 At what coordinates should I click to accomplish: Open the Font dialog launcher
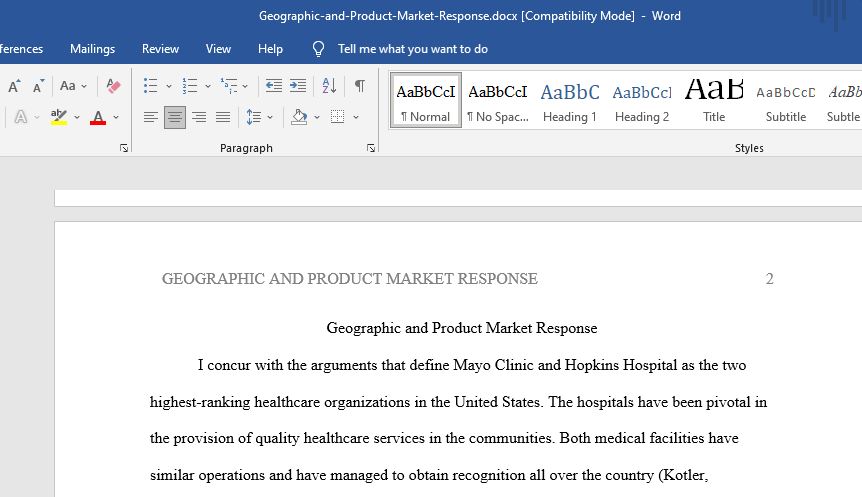tap(124, 148)
